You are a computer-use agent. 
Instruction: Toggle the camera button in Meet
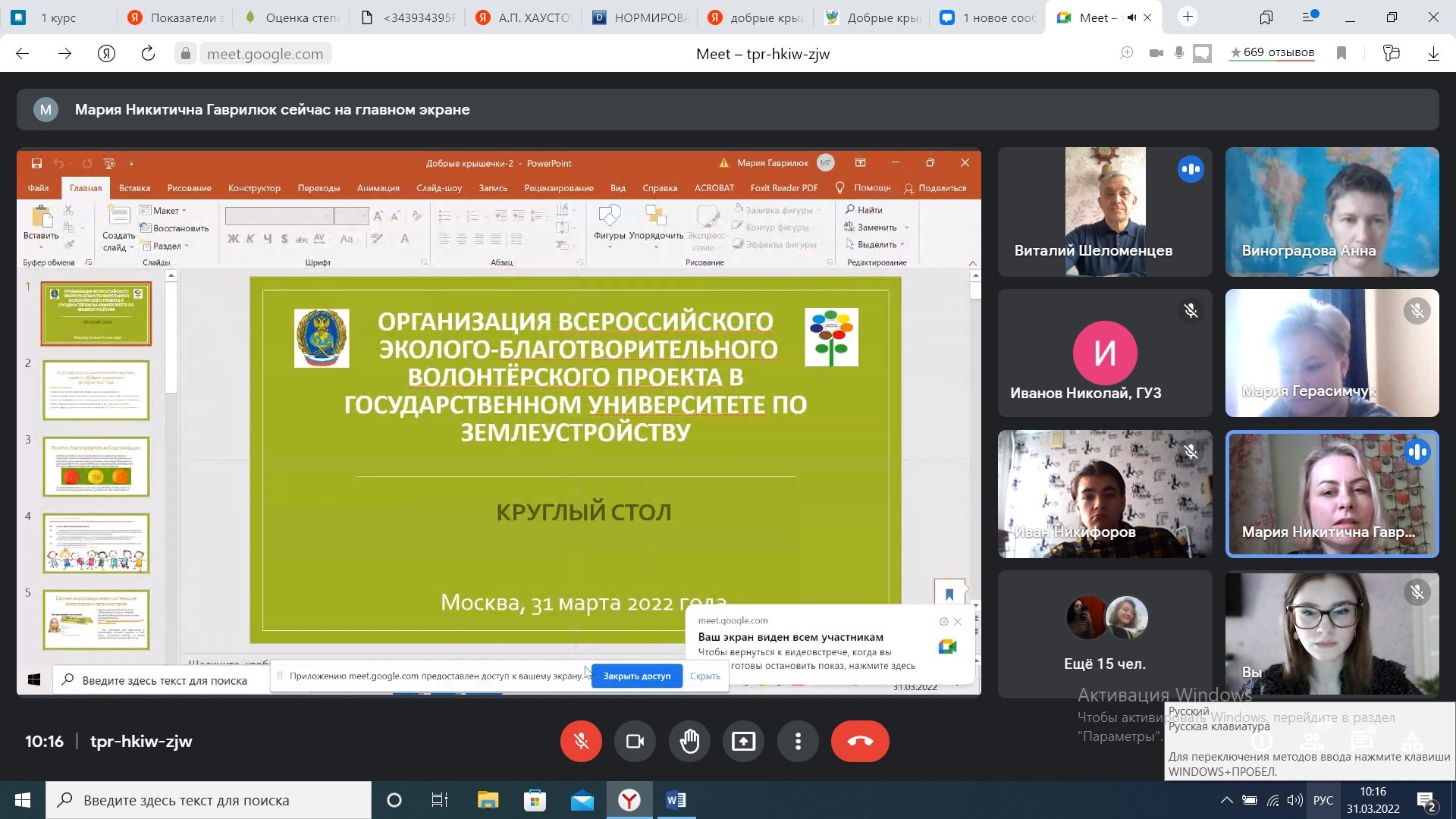635,741
